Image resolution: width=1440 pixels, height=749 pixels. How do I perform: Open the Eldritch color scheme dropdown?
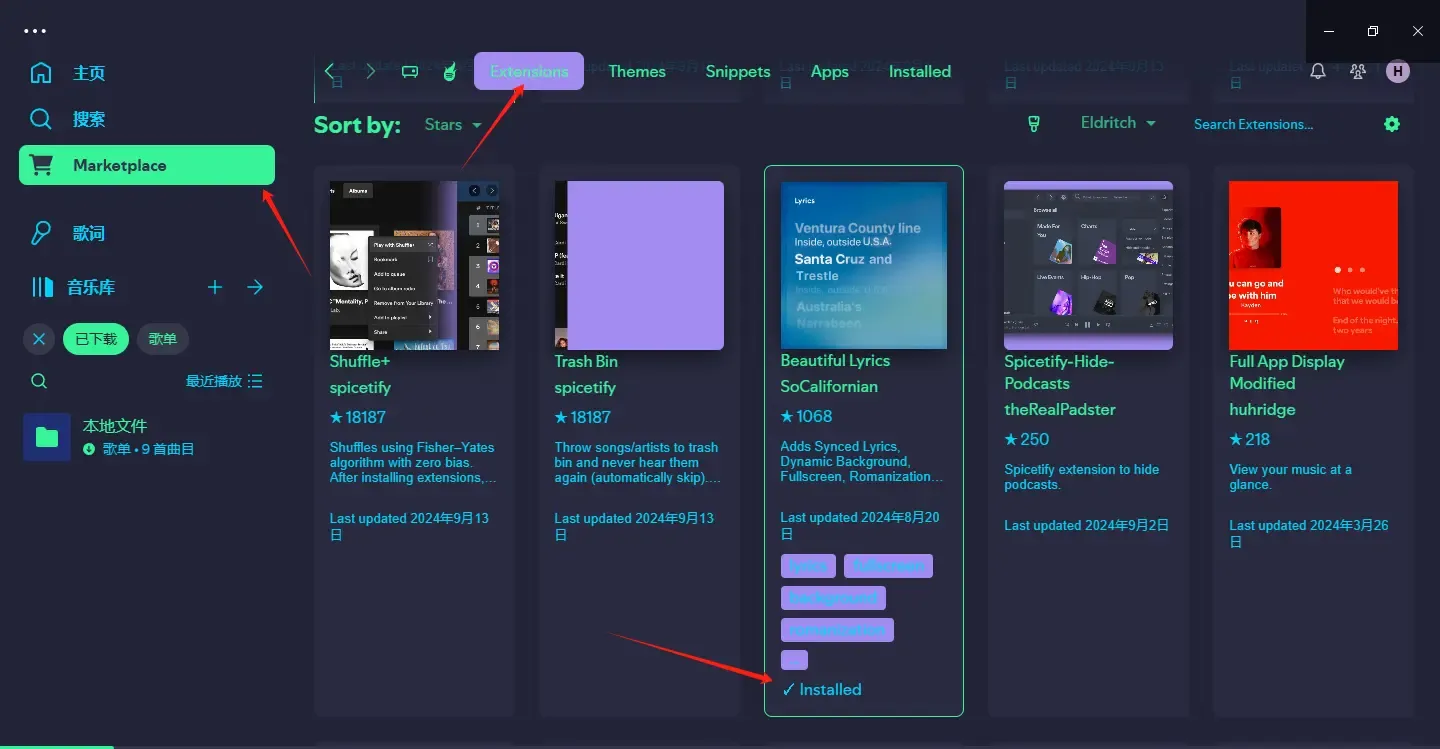(1118, 123)
